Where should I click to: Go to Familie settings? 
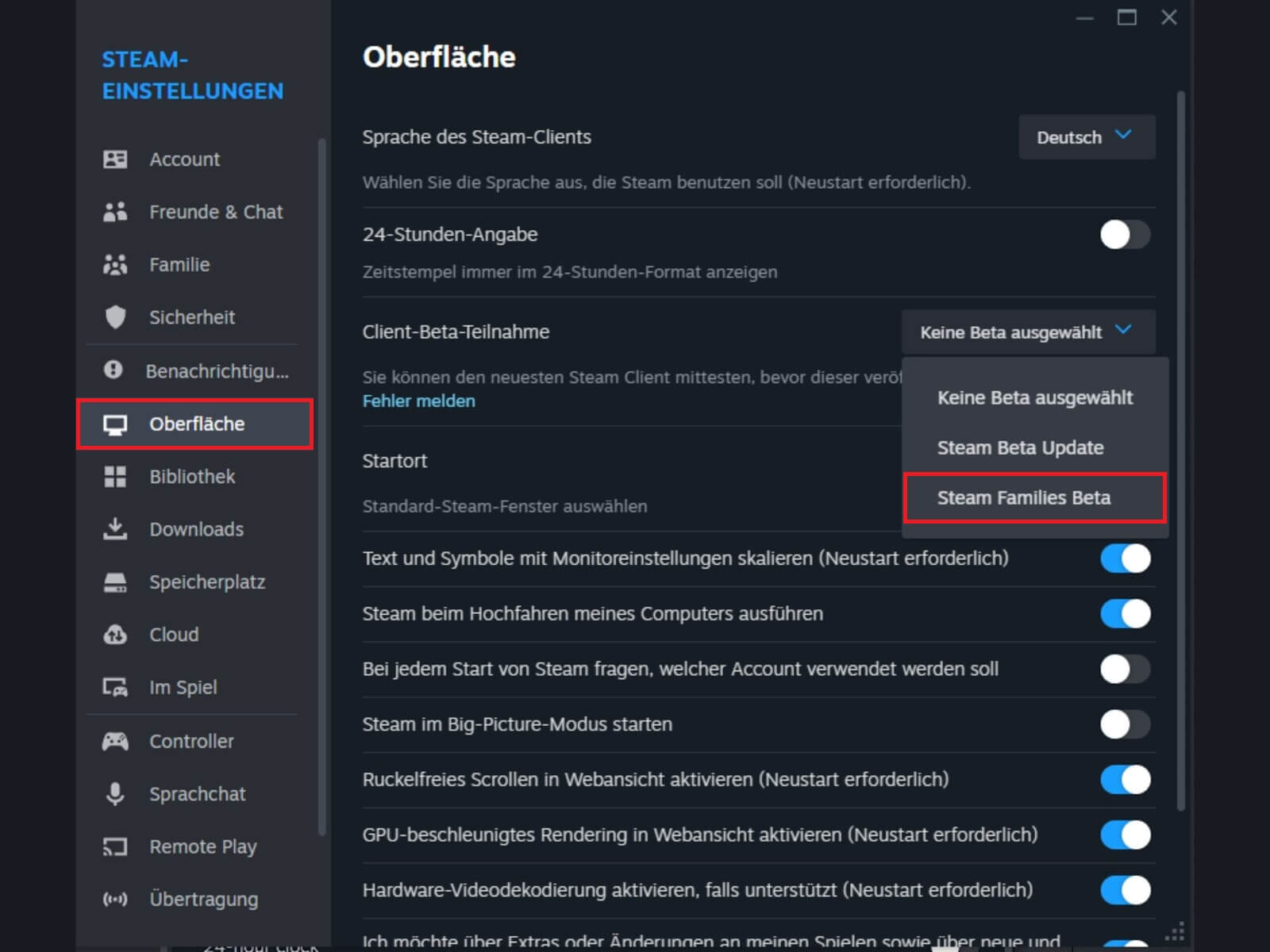pyautogui.click(x=194, y=264)
